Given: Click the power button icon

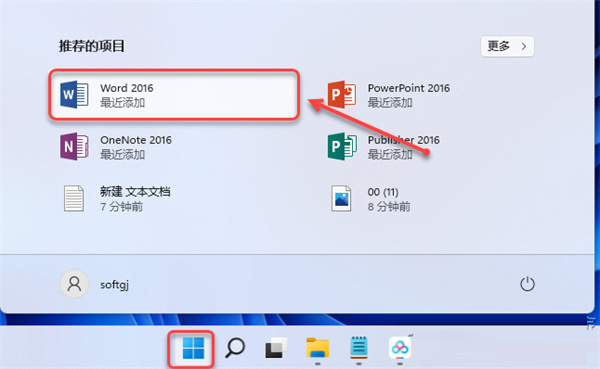Looking at the screenshot, I should [527, 284].
